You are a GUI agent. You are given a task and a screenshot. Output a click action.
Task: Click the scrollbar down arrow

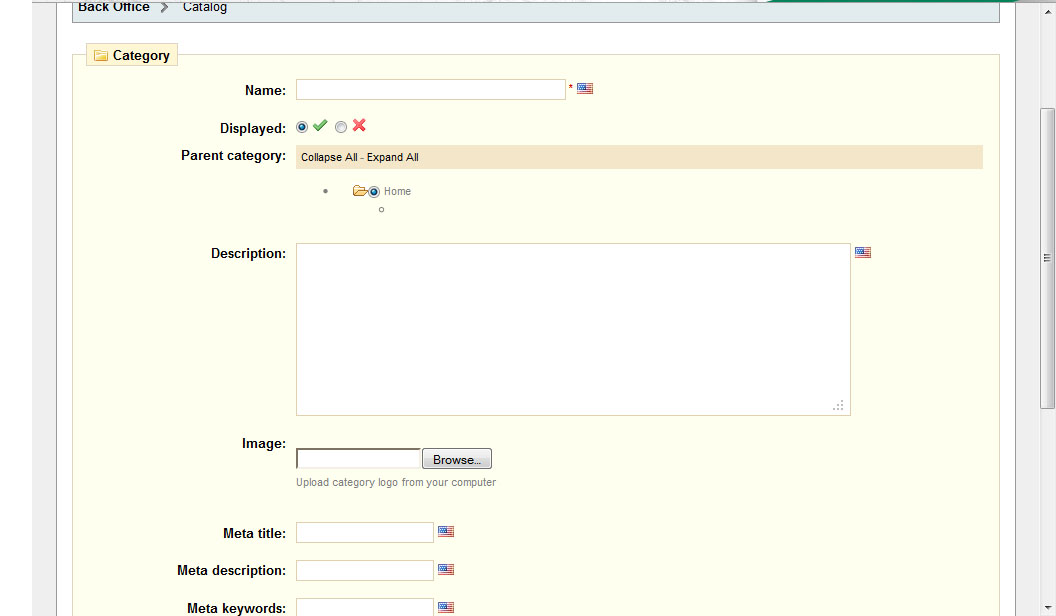click(x=1047, y=608)
